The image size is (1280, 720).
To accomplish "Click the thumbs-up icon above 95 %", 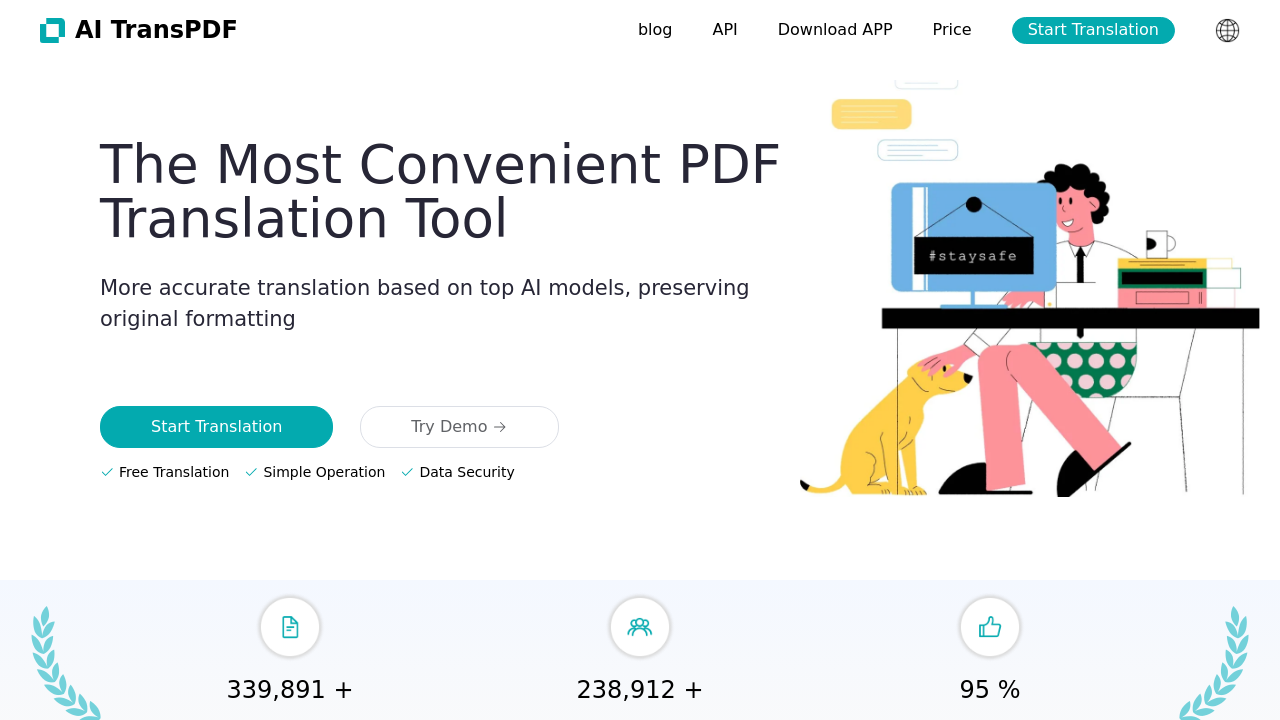I will click(x=990, y=627).
